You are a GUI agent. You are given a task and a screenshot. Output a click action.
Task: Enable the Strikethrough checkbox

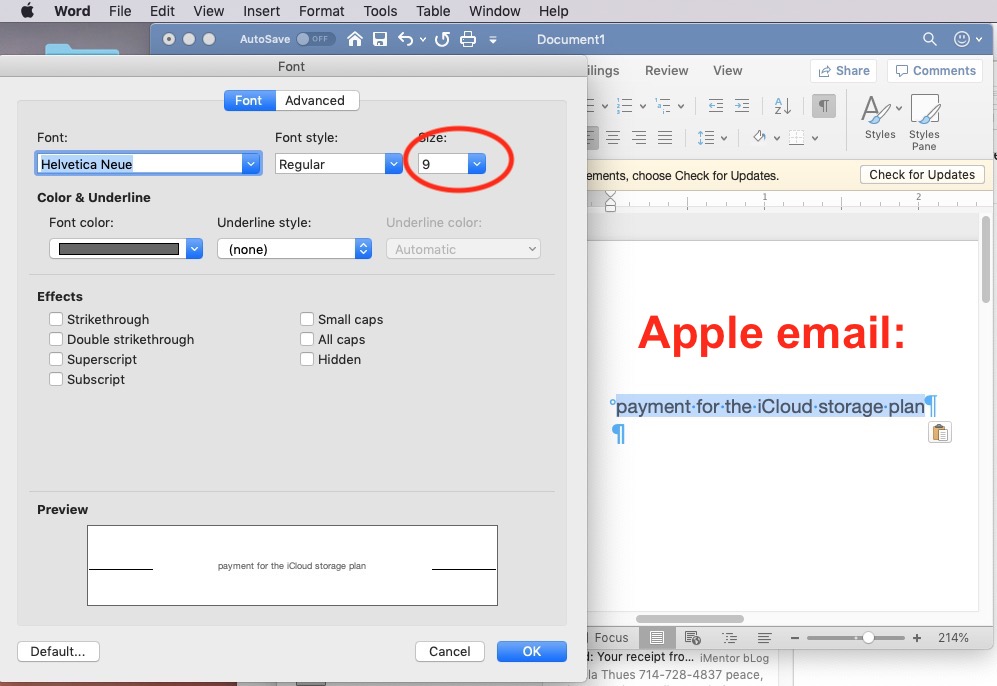pos(56,319)
